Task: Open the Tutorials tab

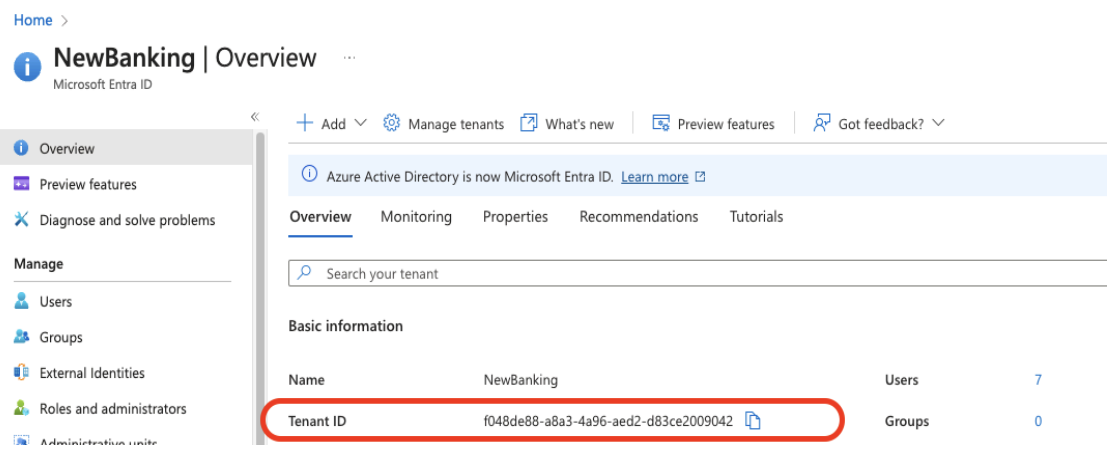Action: pos(756,217)
